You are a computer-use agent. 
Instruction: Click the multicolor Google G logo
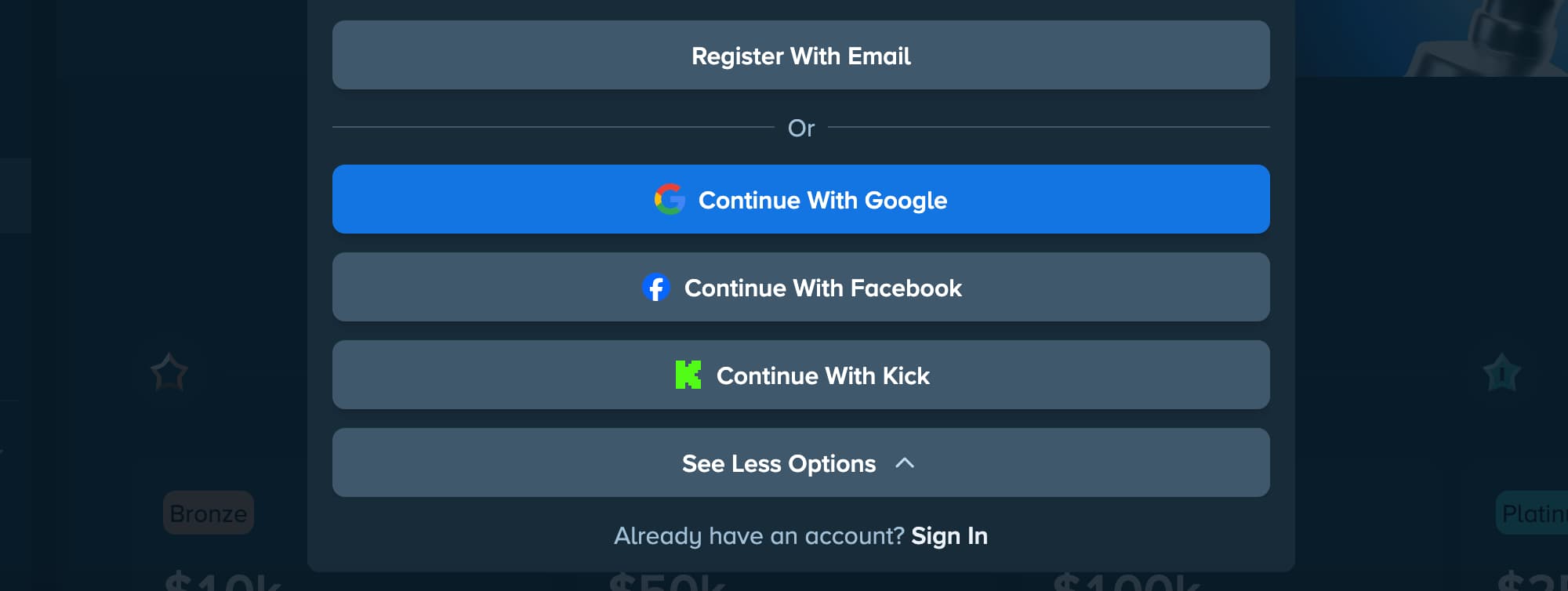click(670, 199)
